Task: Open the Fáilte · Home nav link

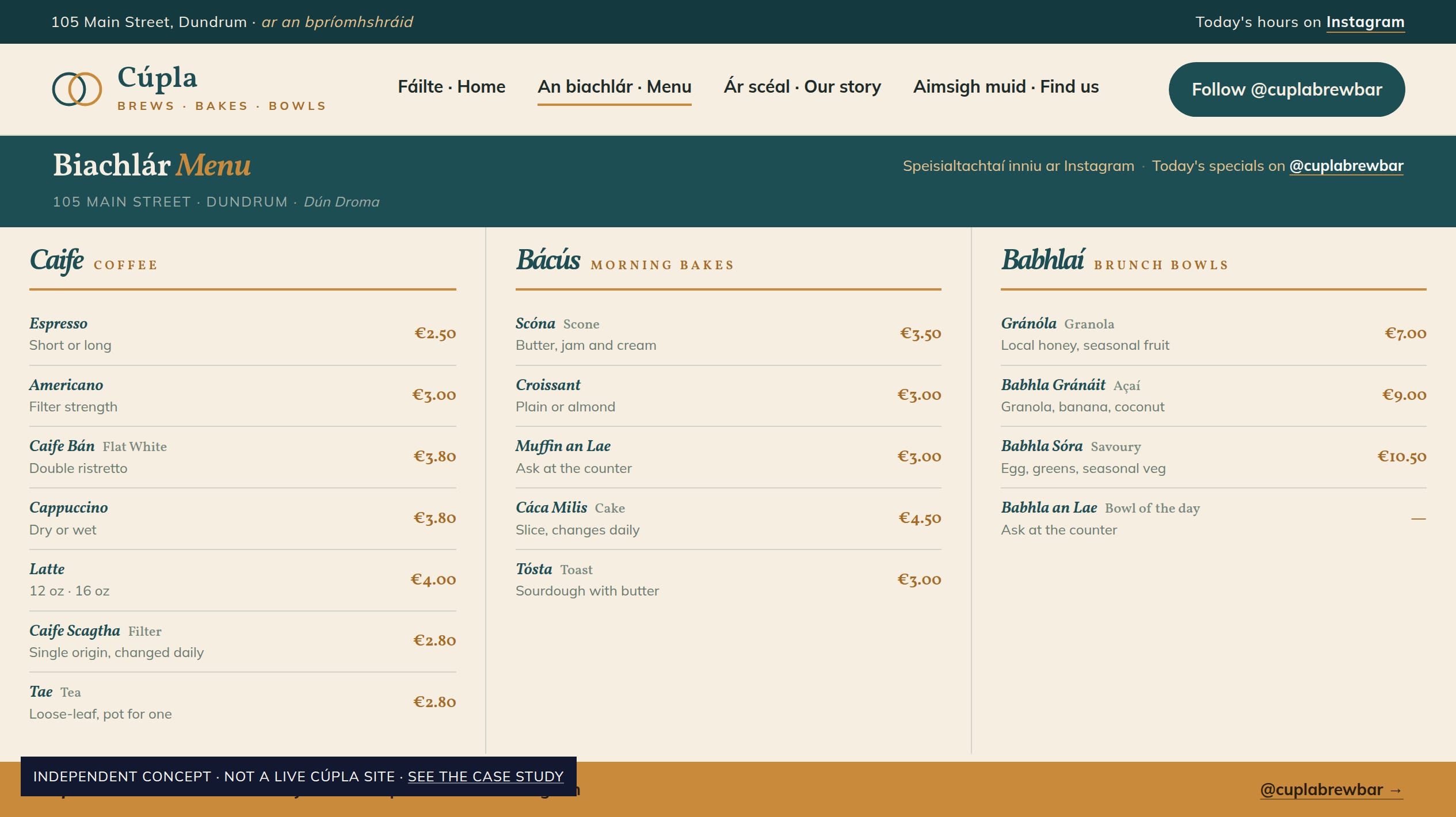Action: click(452, 87)
